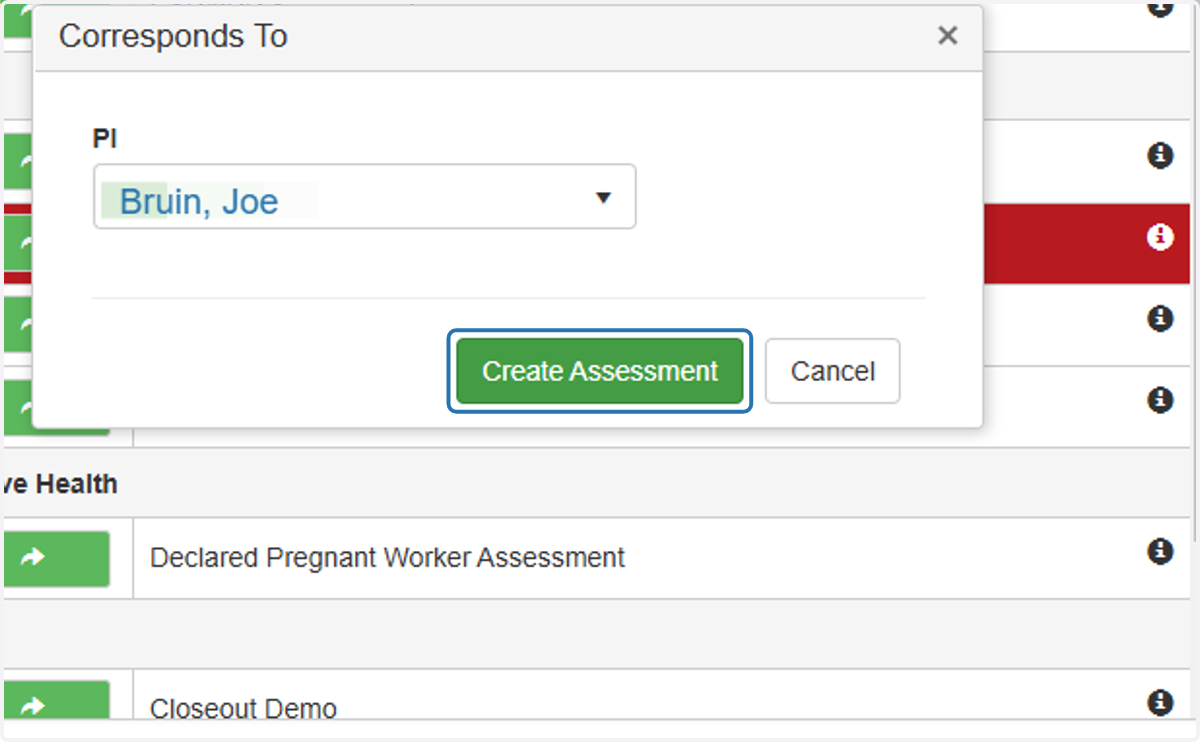The height and width of the screenshot is (742, 1200).
Task: Click info icon in row above Health heading
Action: 1160,400
